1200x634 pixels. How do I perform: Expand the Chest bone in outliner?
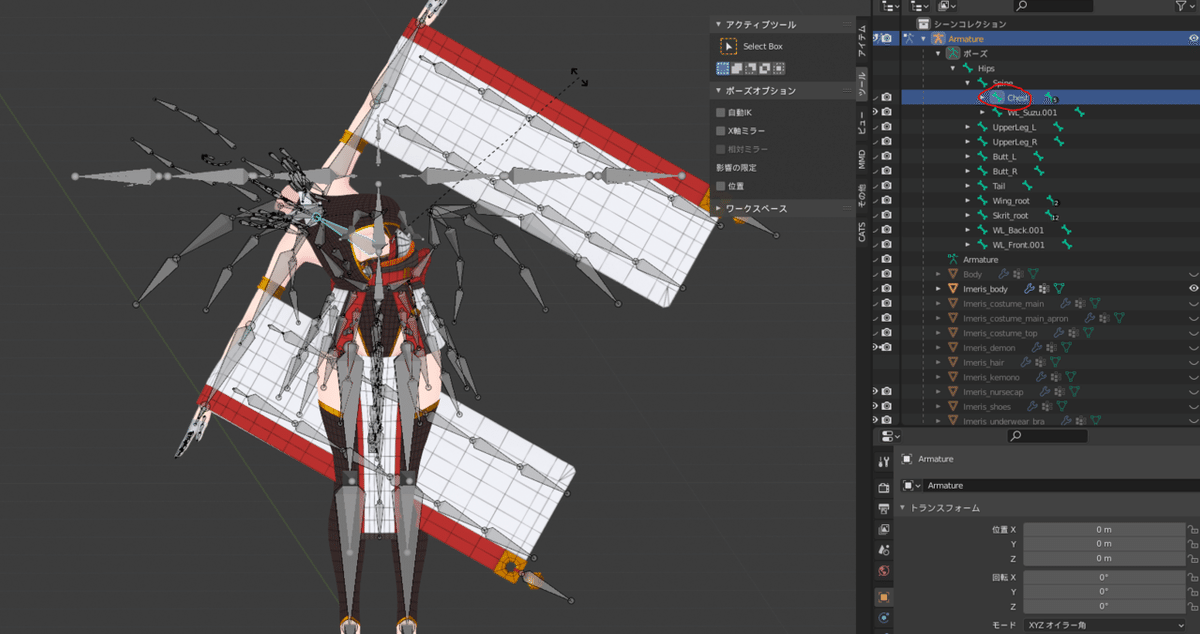pyautogui.click(x=983, y=98)
